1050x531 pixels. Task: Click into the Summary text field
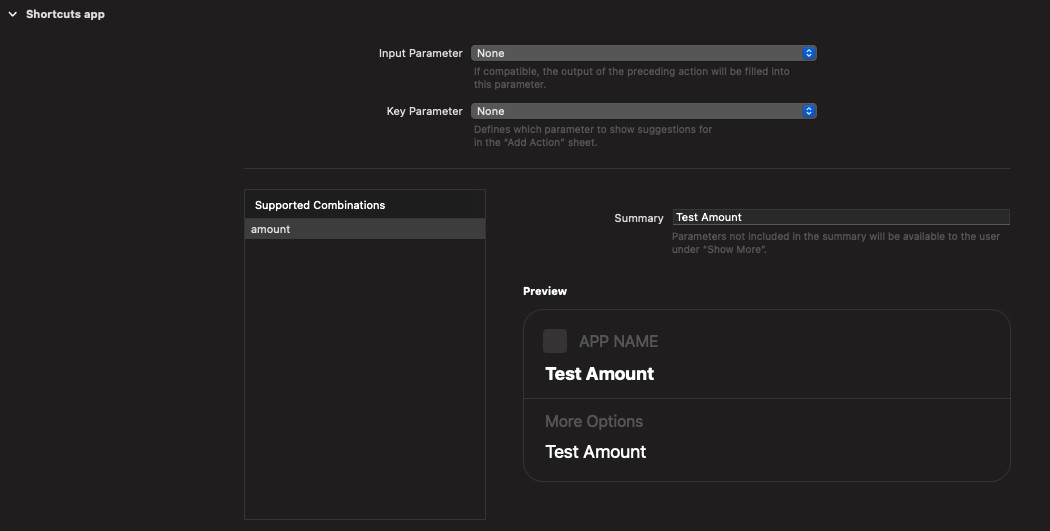pyautogui.click(x=841, y=217)
